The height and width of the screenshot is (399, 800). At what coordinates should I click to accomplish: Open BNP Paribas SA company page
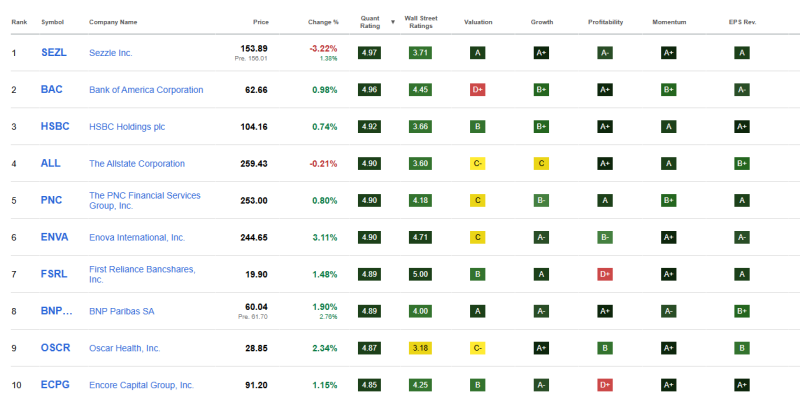tap(121, 311)
